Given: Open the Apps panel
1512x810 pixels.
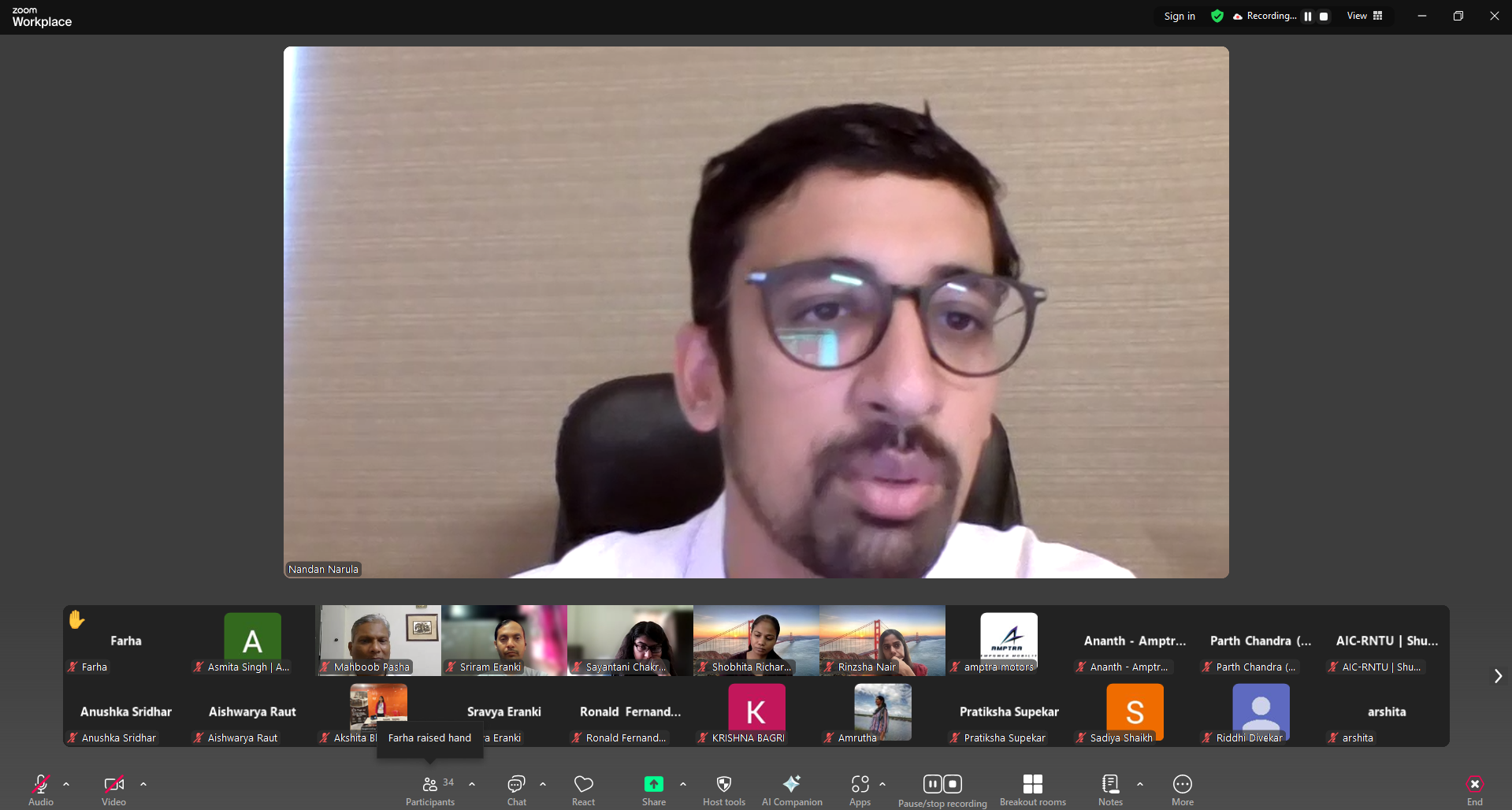Looking at the screenshot, I should (860, 790).
